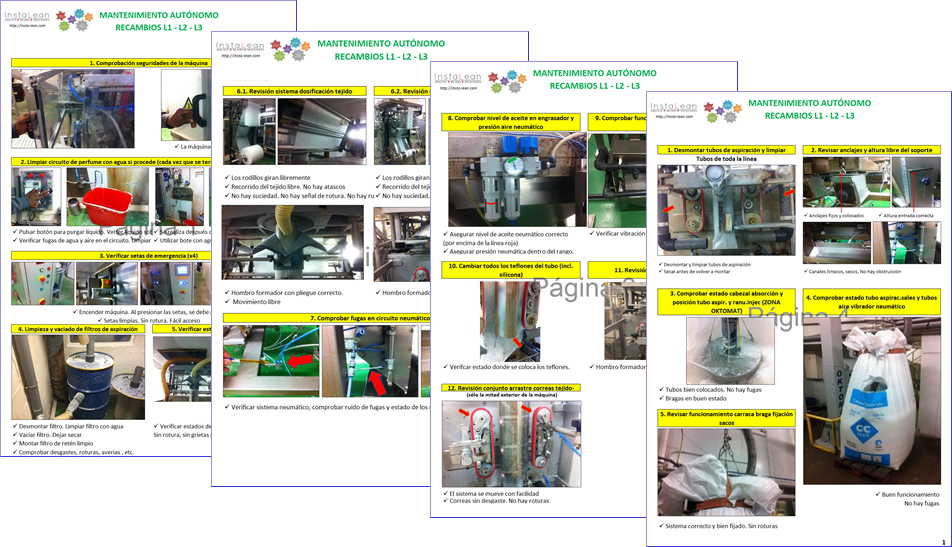Click the gears icon above section 6.1 heading
Screen dimensions: 952x547
click(285, 49)
